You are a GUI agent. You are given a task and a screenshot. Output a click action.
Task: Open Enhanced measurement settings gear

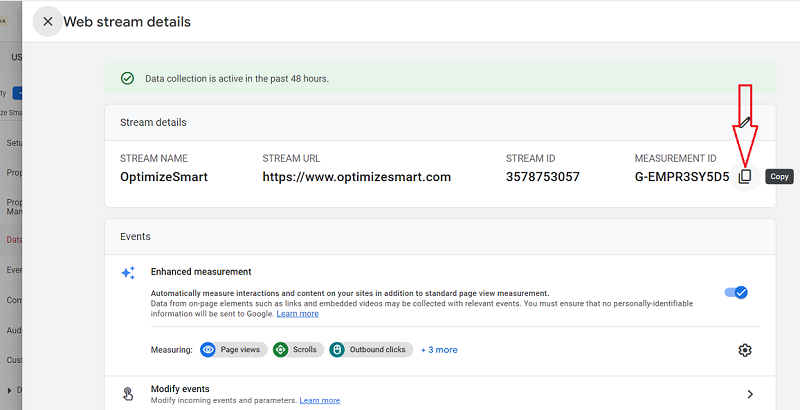[x=745, y=350]
